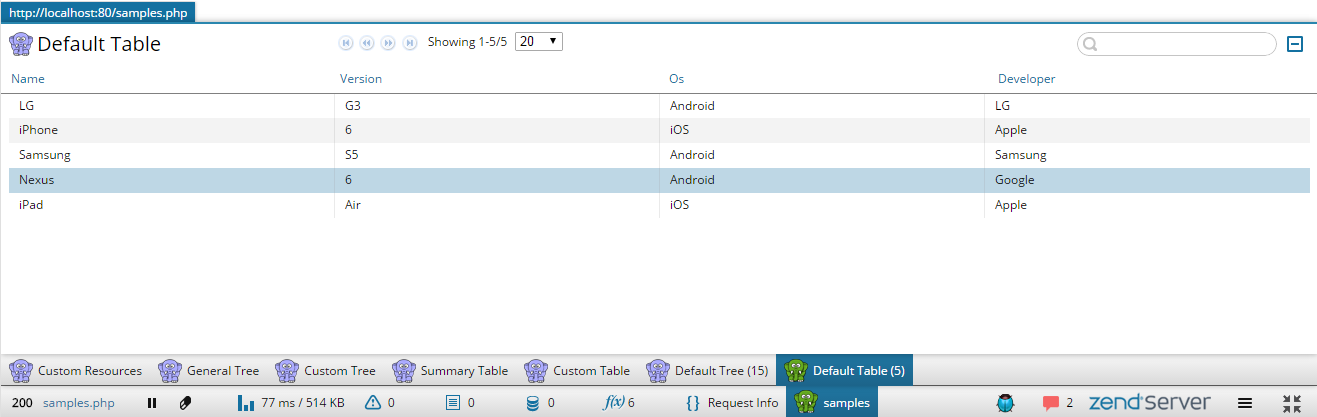Click the Zend Server logo
The image size is (1317, 417).
tap(1150, 402)
